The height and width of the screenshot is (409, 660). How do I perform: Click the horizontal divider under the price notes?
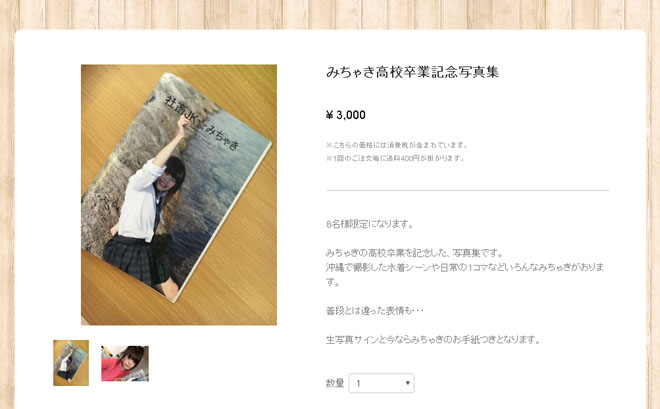(x=468, y=190)
